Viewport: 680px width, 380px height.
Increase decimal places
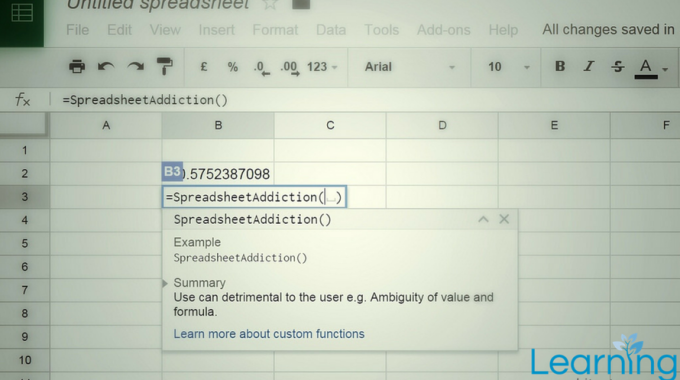coord(290,68)
